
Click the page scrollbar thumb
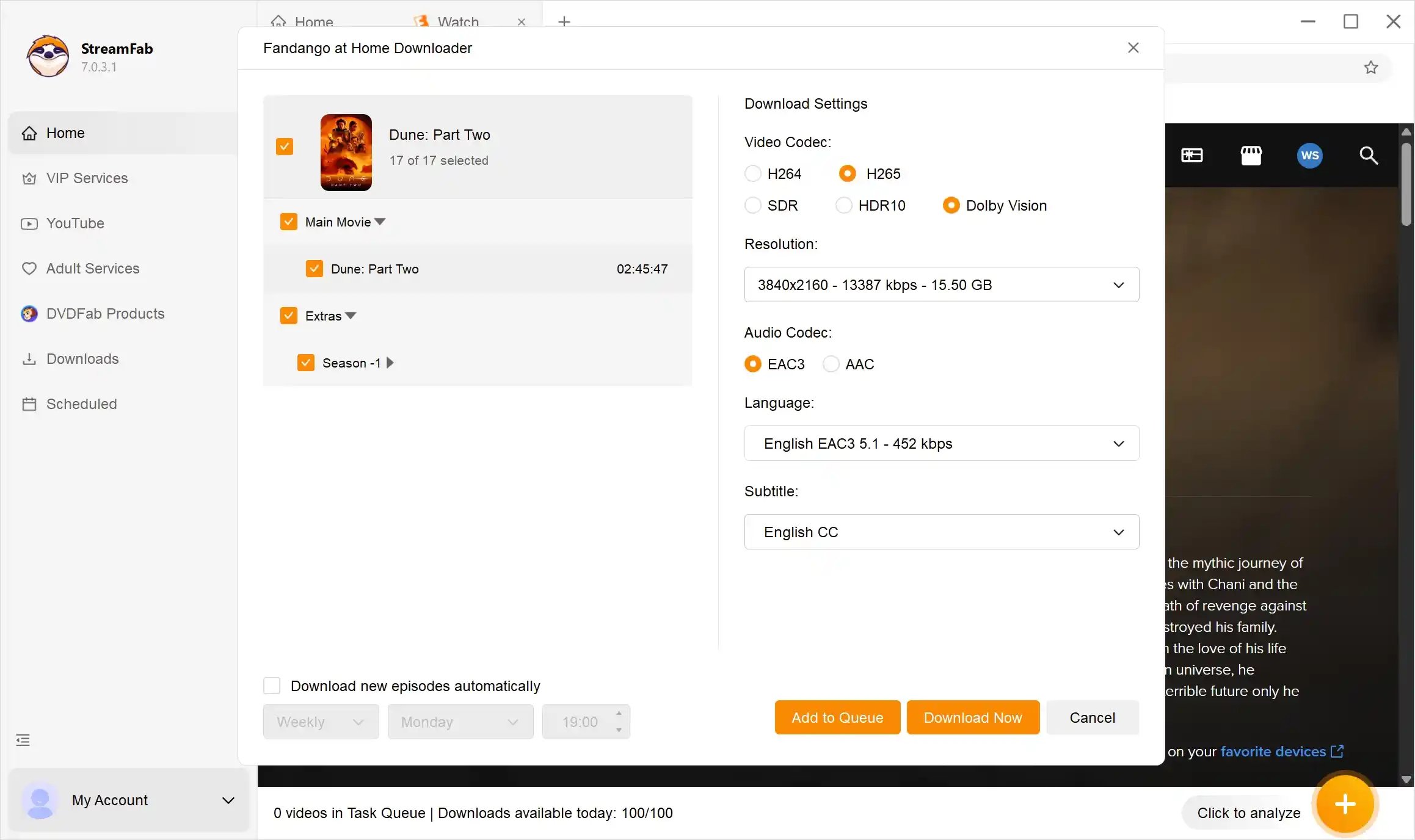pyautogui.click(x=1406, y=183)
